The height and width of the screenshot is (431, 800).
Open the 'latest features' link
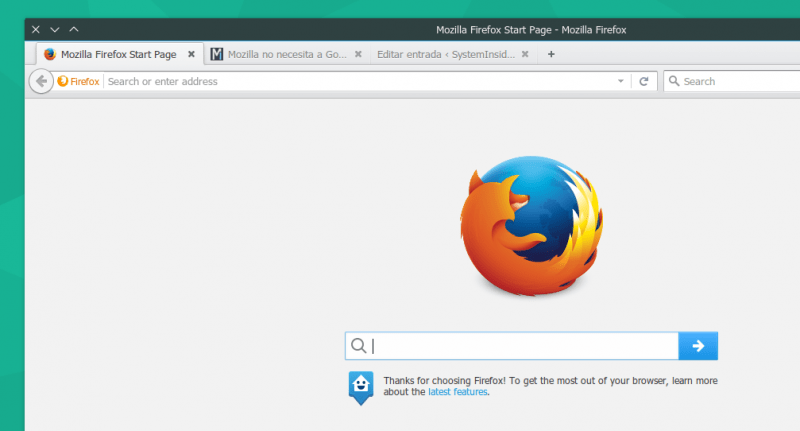(458, 392)
